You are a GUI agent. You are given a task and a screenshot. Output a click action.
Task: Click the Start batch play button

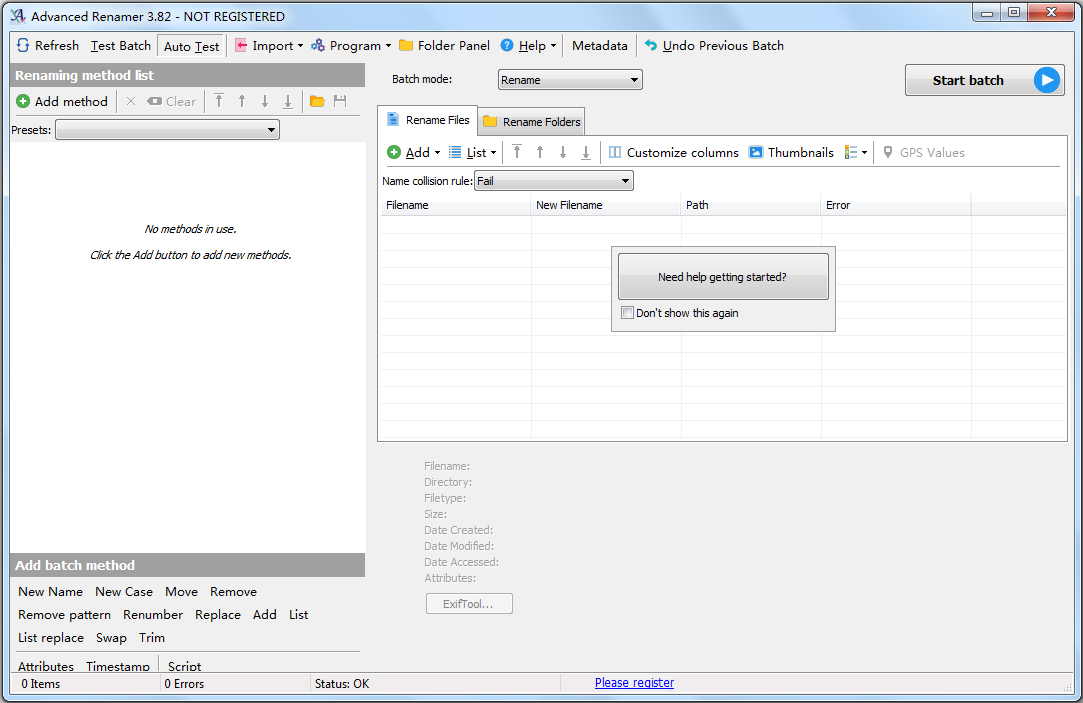pyautogui.click(x=1046, y=81)
